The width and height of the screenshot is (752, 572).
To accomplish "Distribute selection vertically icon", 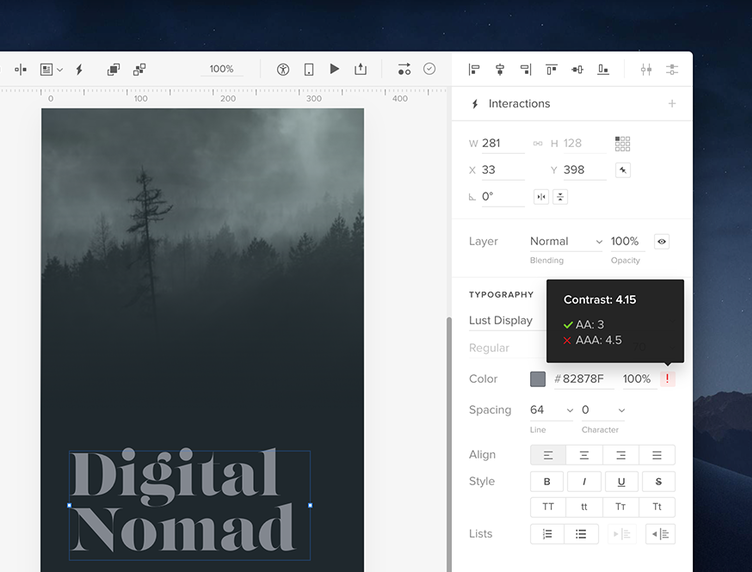I will (x=672, y=70).
